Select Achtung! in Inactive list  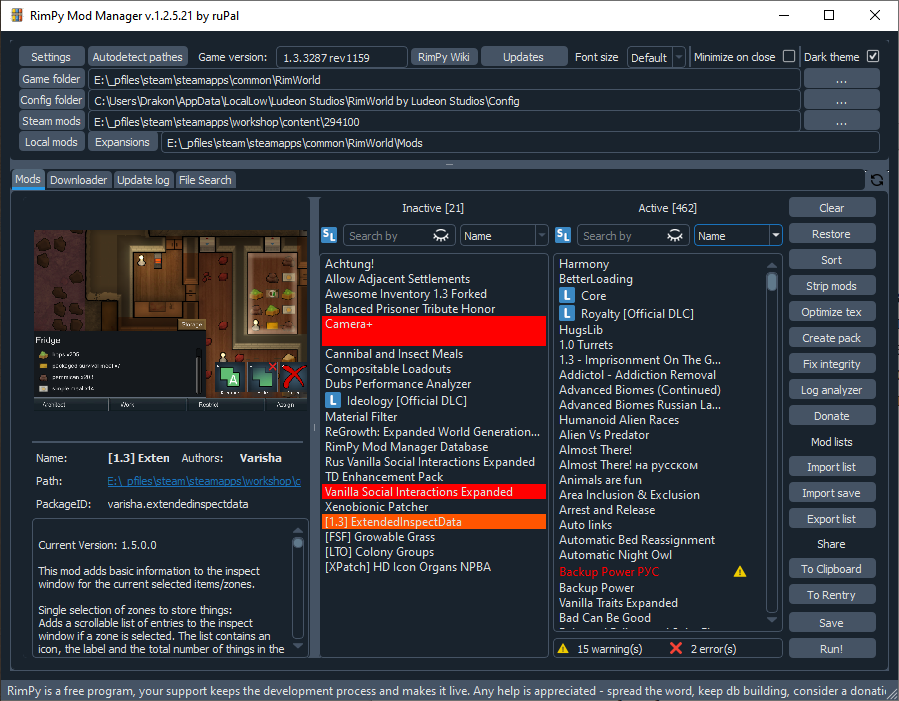(x=349, y=264)
